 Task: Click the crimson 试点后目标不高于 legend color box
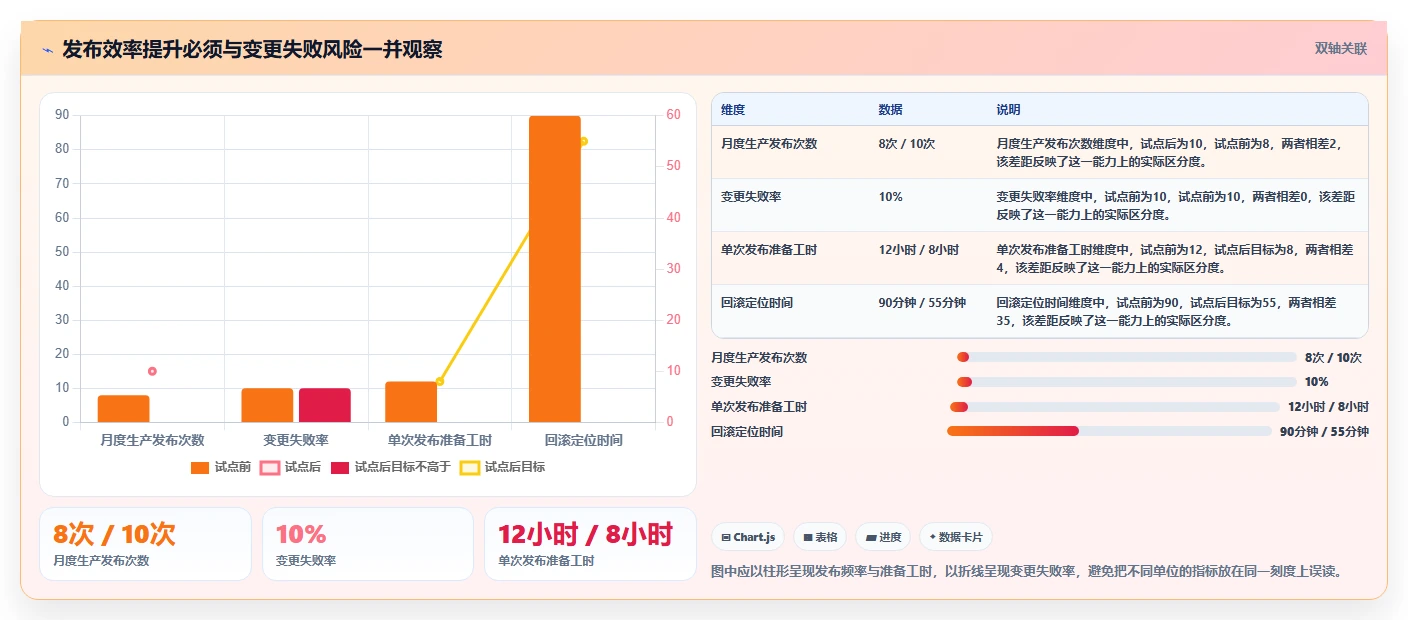[x=340, y=467]
